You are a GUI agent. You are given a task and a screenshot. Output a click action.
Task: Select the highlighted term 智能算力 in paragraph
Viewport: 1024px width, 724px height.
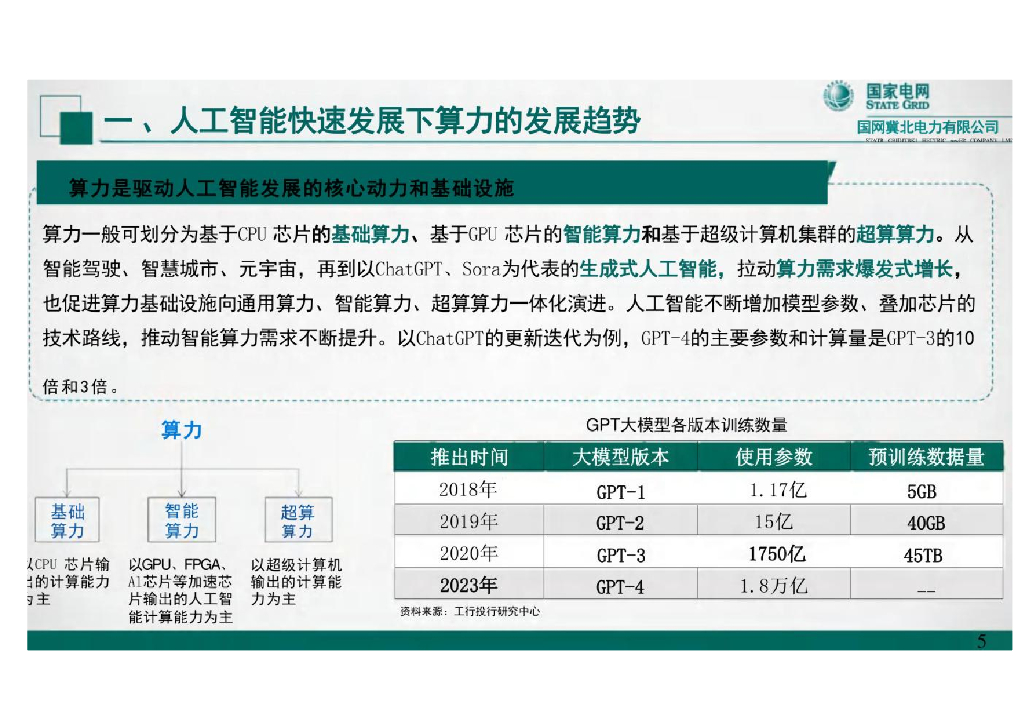coord(601,234)
